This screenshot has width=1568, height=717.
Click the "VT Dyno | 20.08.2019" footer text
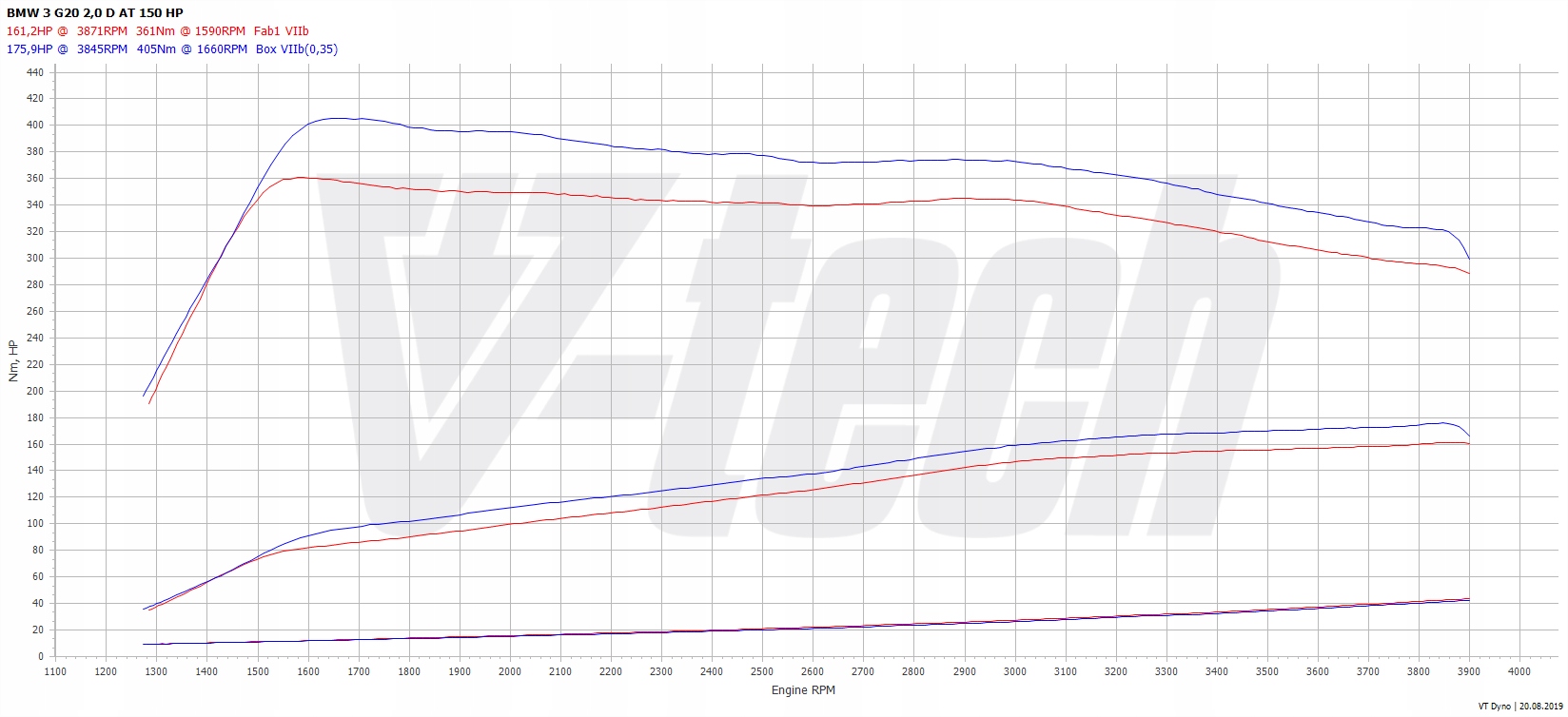point(1519,707)
